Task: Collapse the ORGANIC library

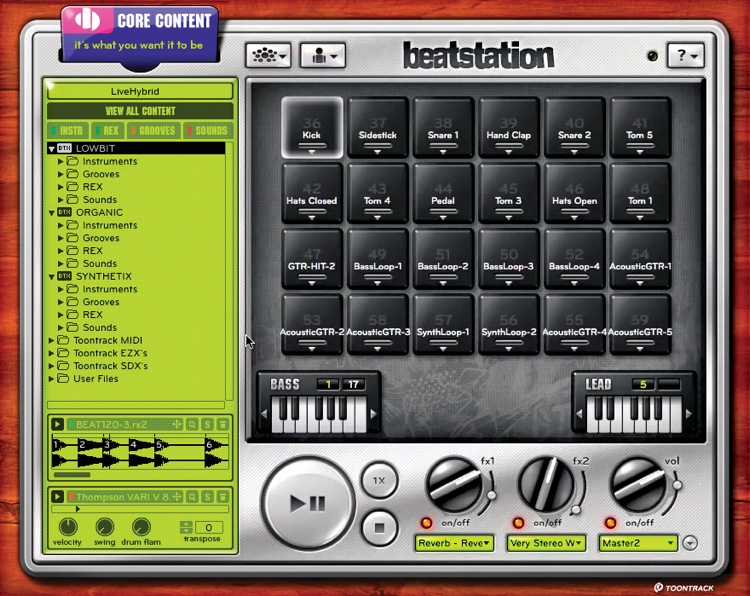Action: click(x=52, y=213)
